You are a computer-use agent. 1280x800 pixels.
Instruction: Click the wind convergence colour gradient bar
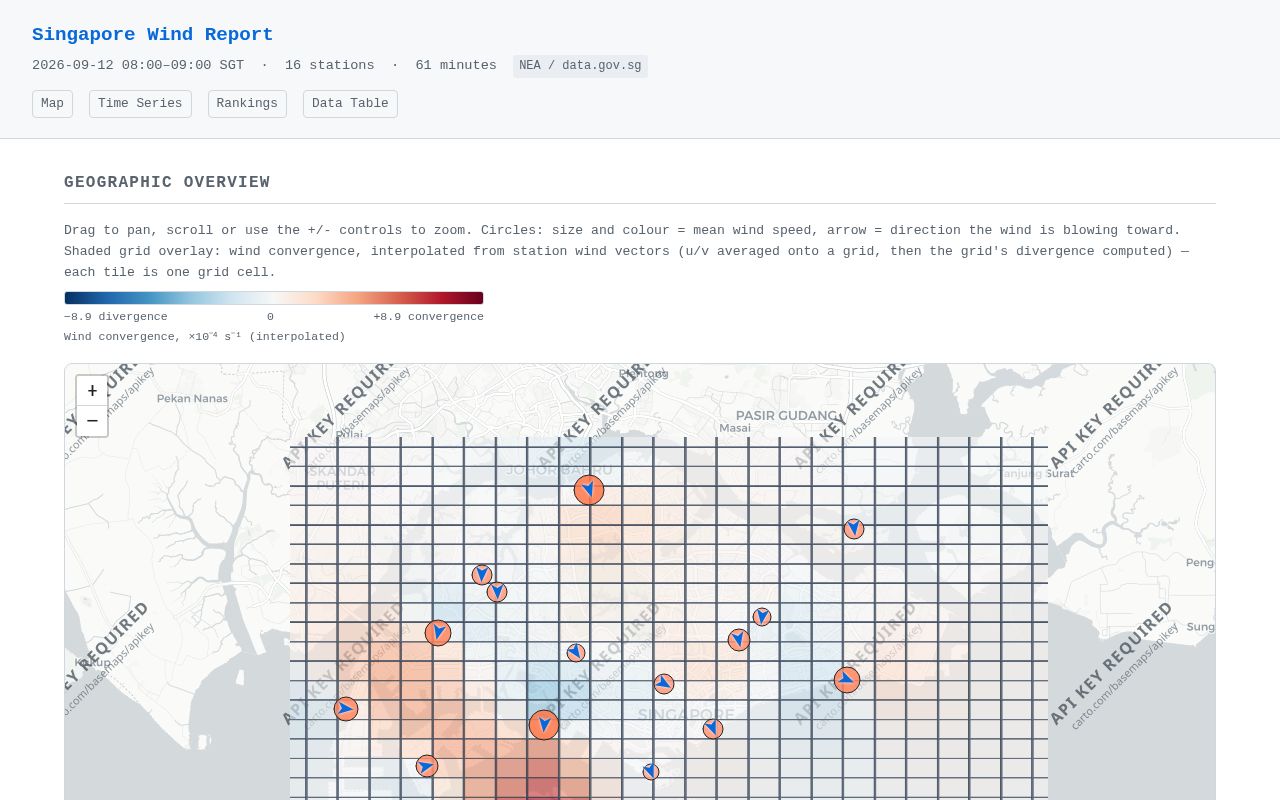tap(274, 298)
